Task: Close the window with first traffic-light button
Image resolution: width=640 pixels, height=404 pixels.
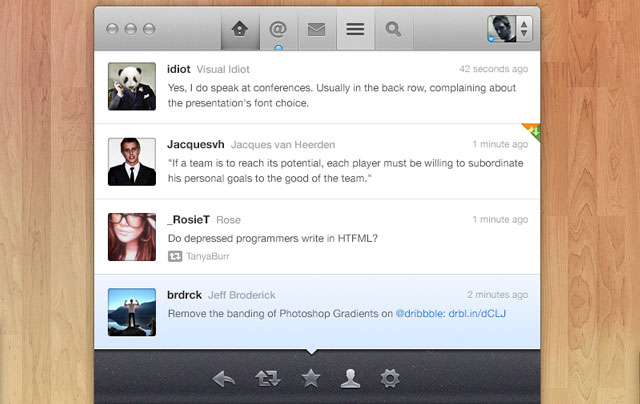Action: 112,29
